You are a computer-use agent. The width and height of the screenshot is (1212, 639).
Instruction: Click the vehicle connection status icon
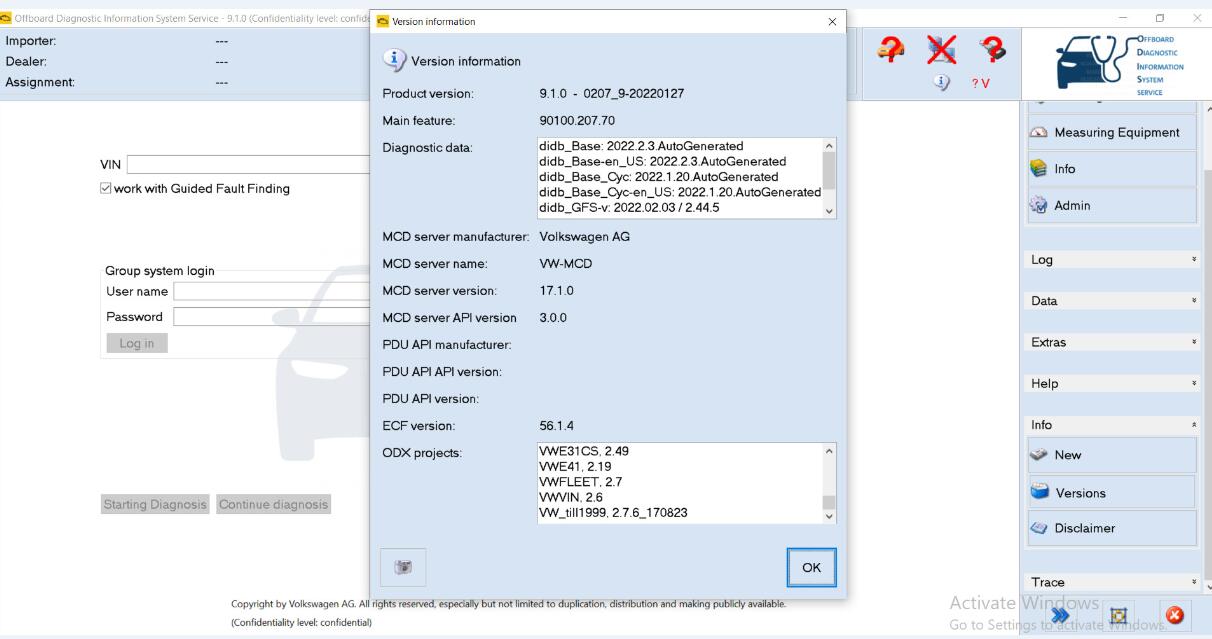(x=891, y=49)
